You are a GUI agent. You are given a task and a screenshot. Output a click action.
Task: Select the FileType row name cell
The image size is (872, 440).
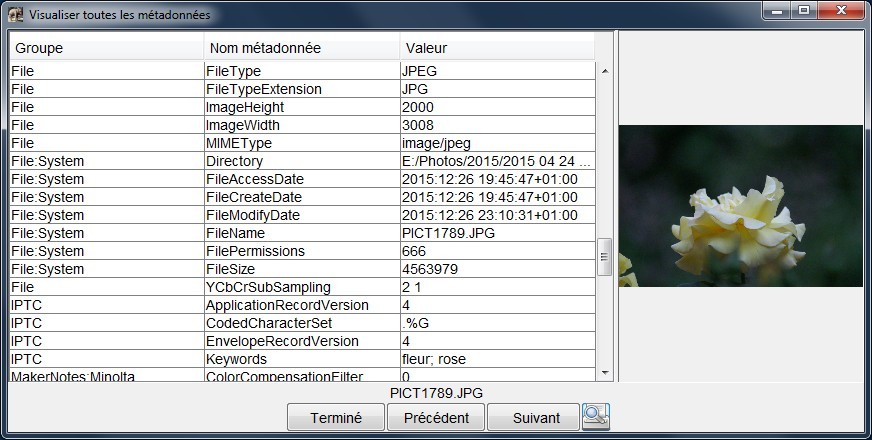click(302, 71)
